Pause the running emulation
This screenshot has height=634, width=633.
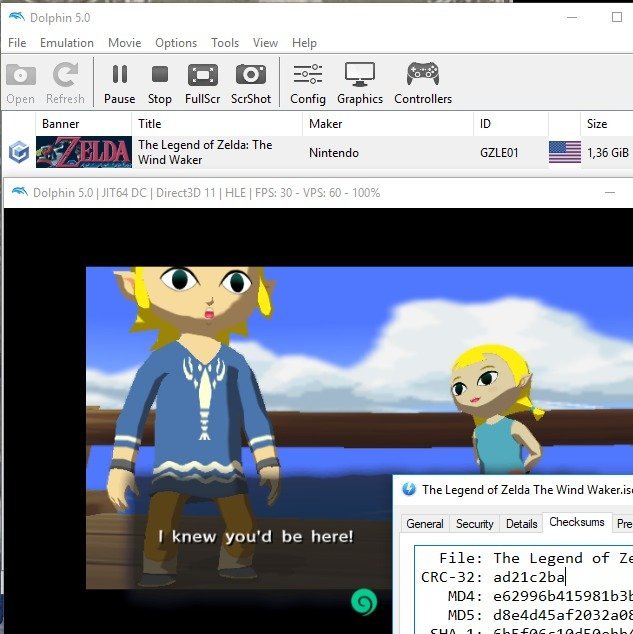(x=119, y=82)
